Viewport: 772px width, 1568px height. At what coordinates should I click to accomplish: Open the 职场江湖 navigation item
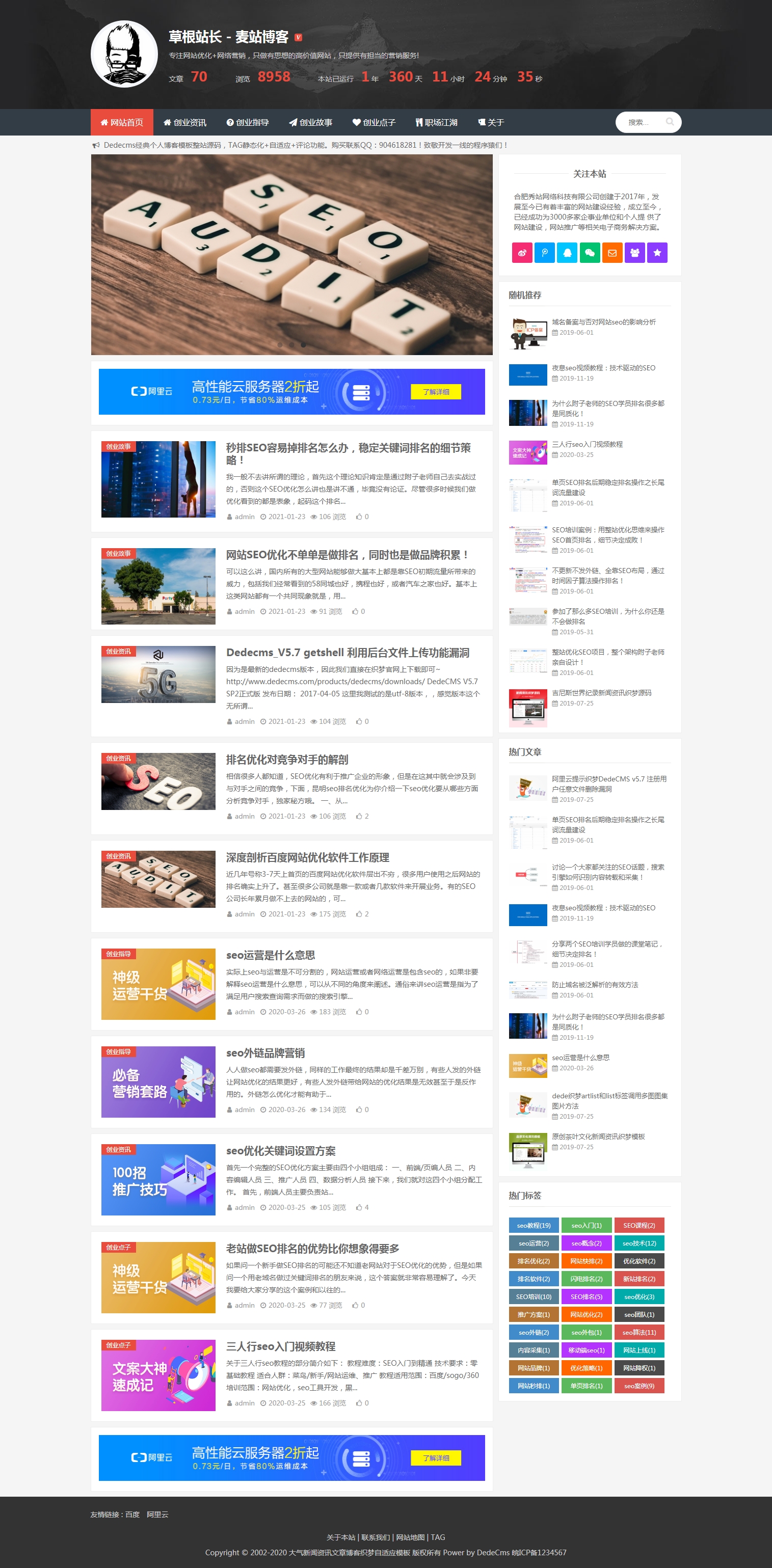[436, 122]
